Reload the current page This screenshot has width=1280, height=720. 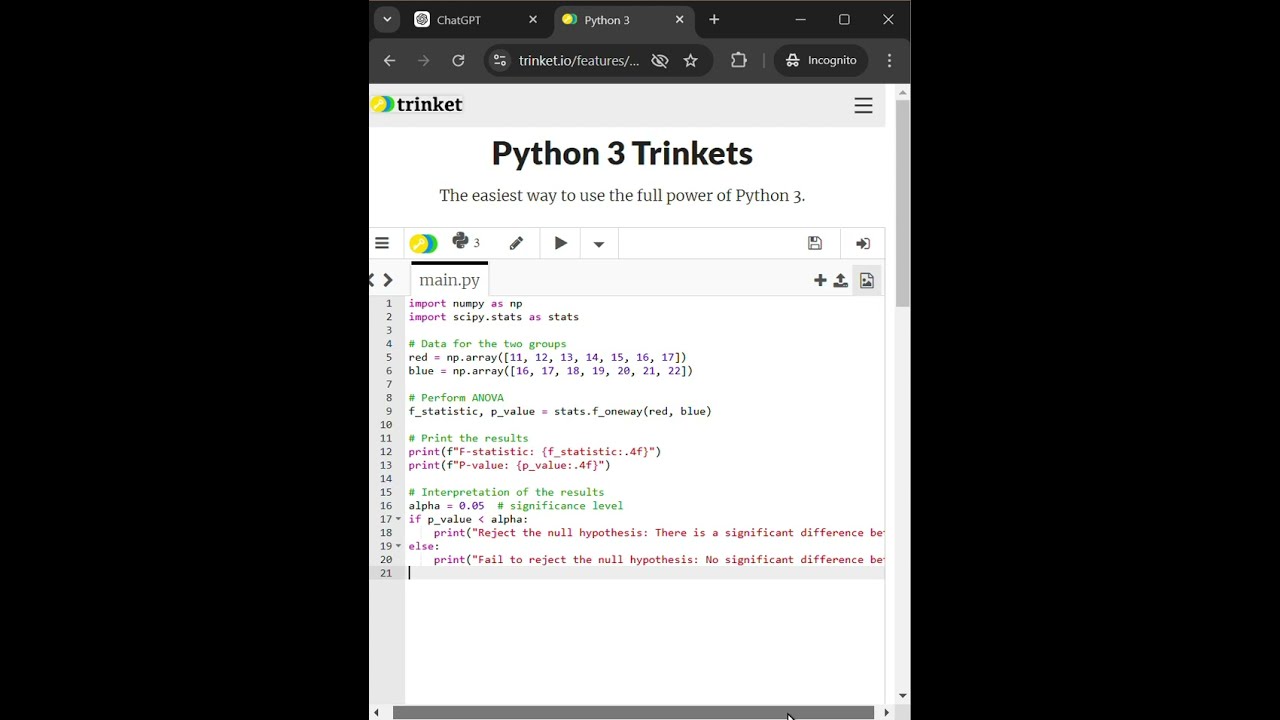(458, 61)
